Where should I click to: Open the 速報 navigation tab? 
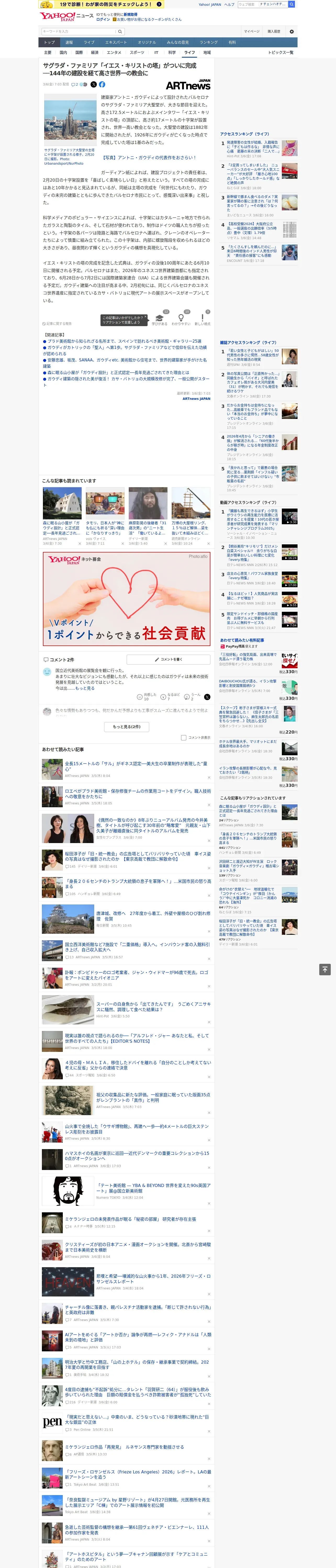[69, 42]
